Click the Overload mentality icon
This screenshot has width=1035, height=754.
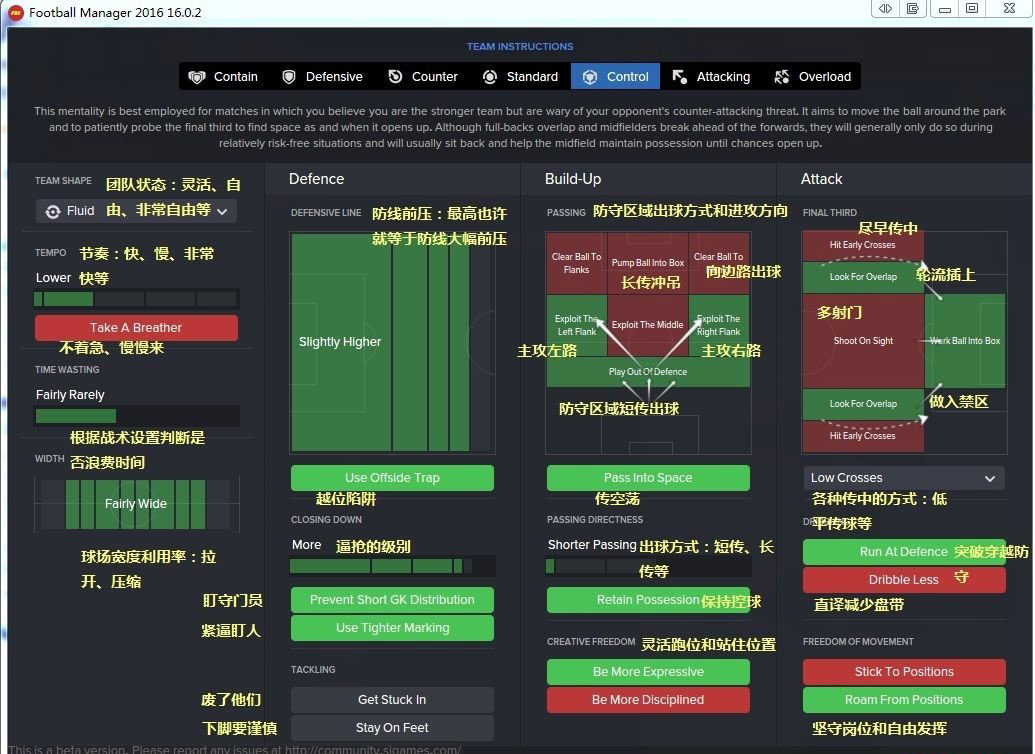[x=782, y=77]
